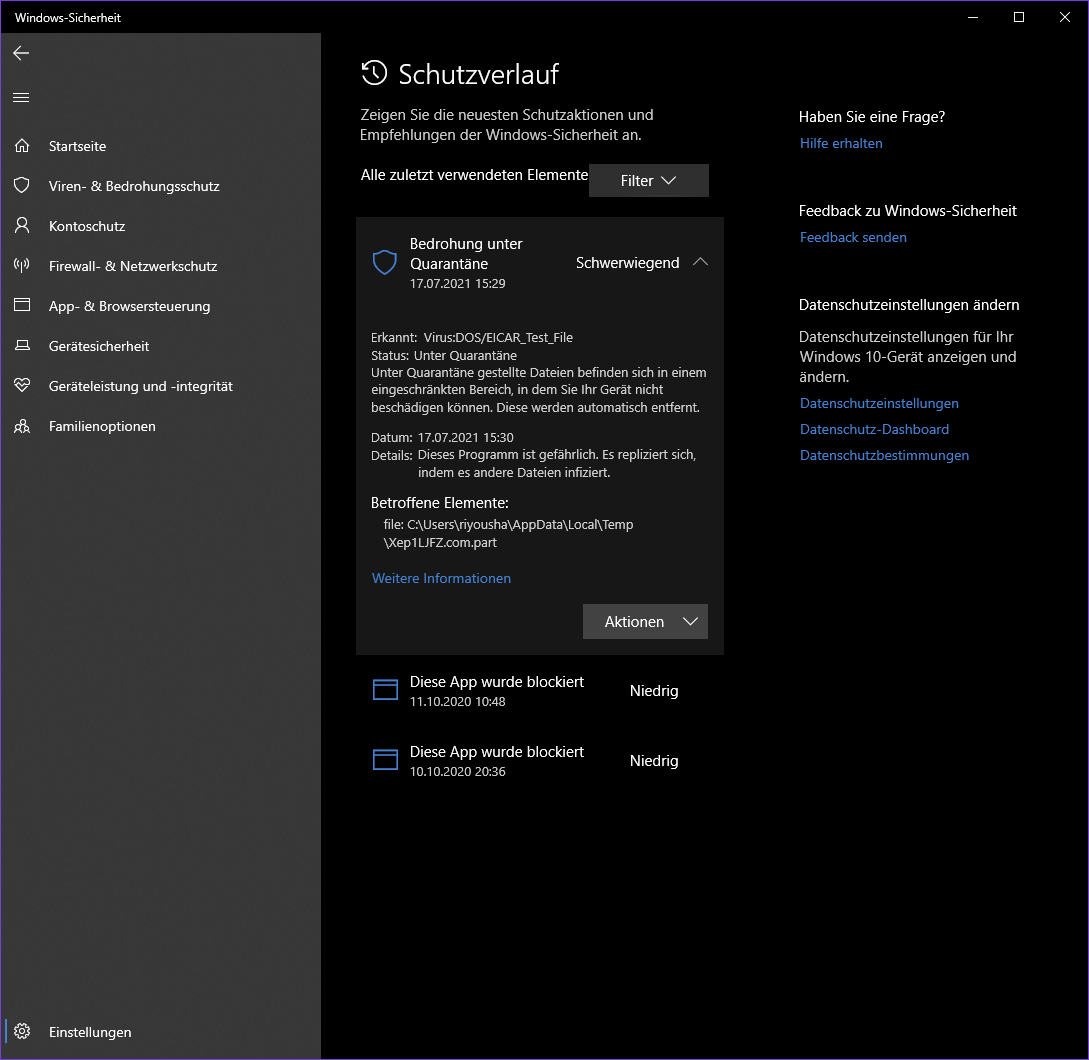The image size is (1089, 1060).
Task: Click the Gerätesicherheit laptop icon
Action: tap(22, 346)
